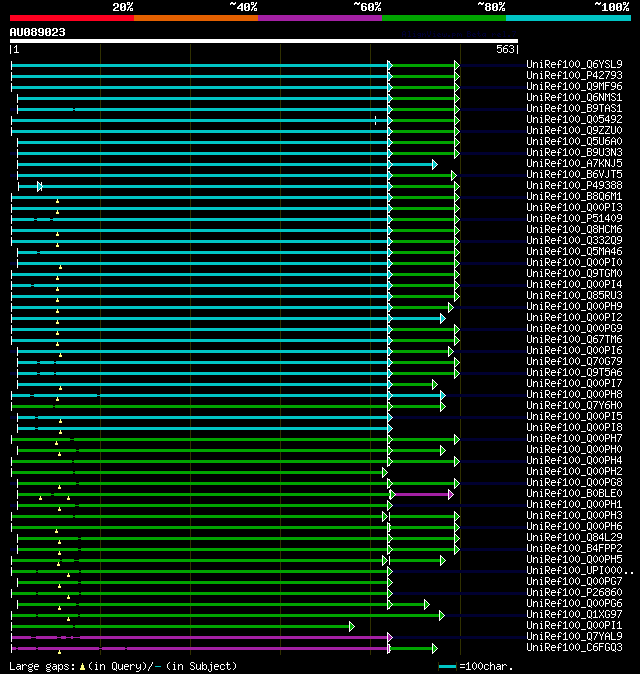Select hit UniRef100_Q1XG97
The width and height of the screenshot is (640, 674).
pos(574,615)
